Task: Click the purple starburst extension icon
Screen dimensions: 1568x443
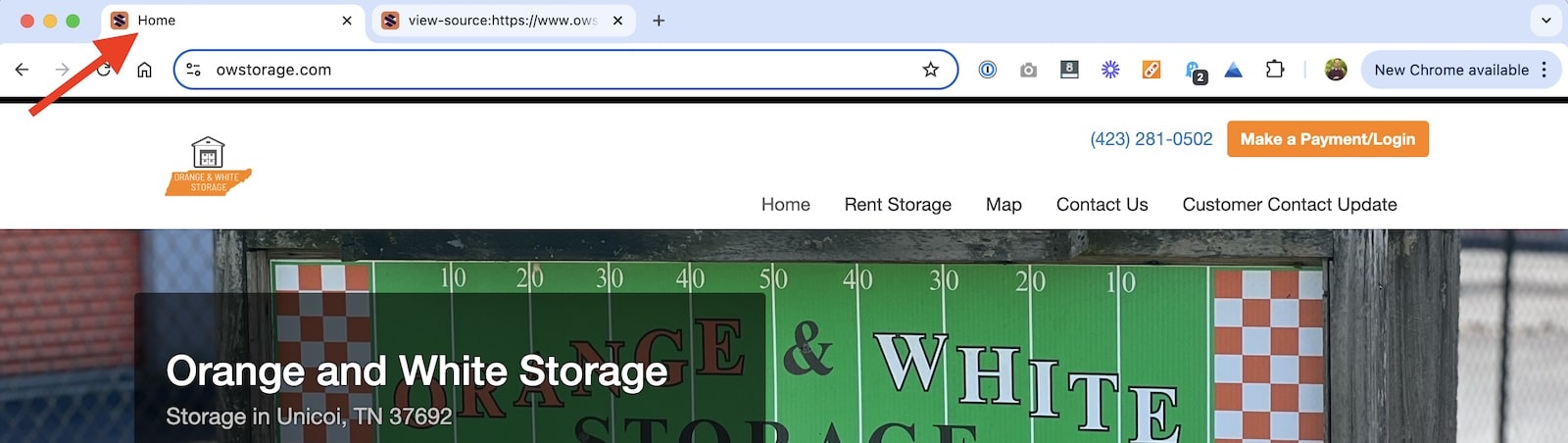Action: [1110, 70]
